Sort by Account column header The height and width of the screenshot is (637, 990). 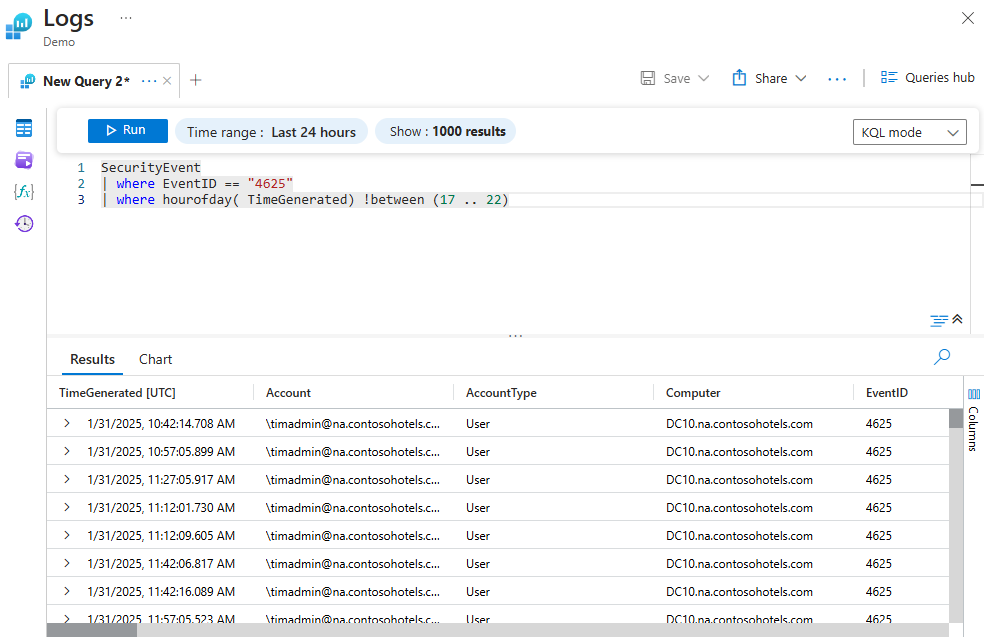point(288,393)
